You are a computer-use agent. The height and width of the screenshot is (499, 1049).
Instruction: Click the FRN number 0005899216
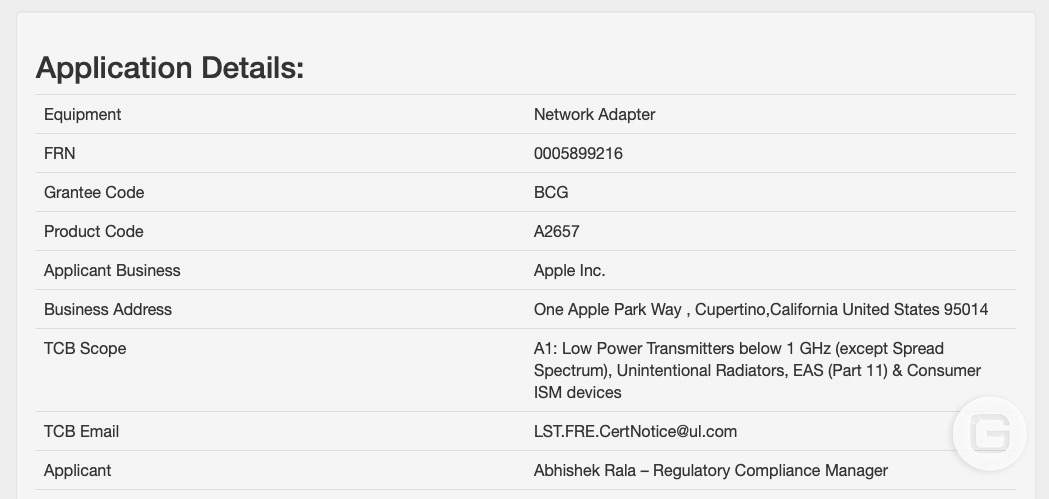point(578,153)
